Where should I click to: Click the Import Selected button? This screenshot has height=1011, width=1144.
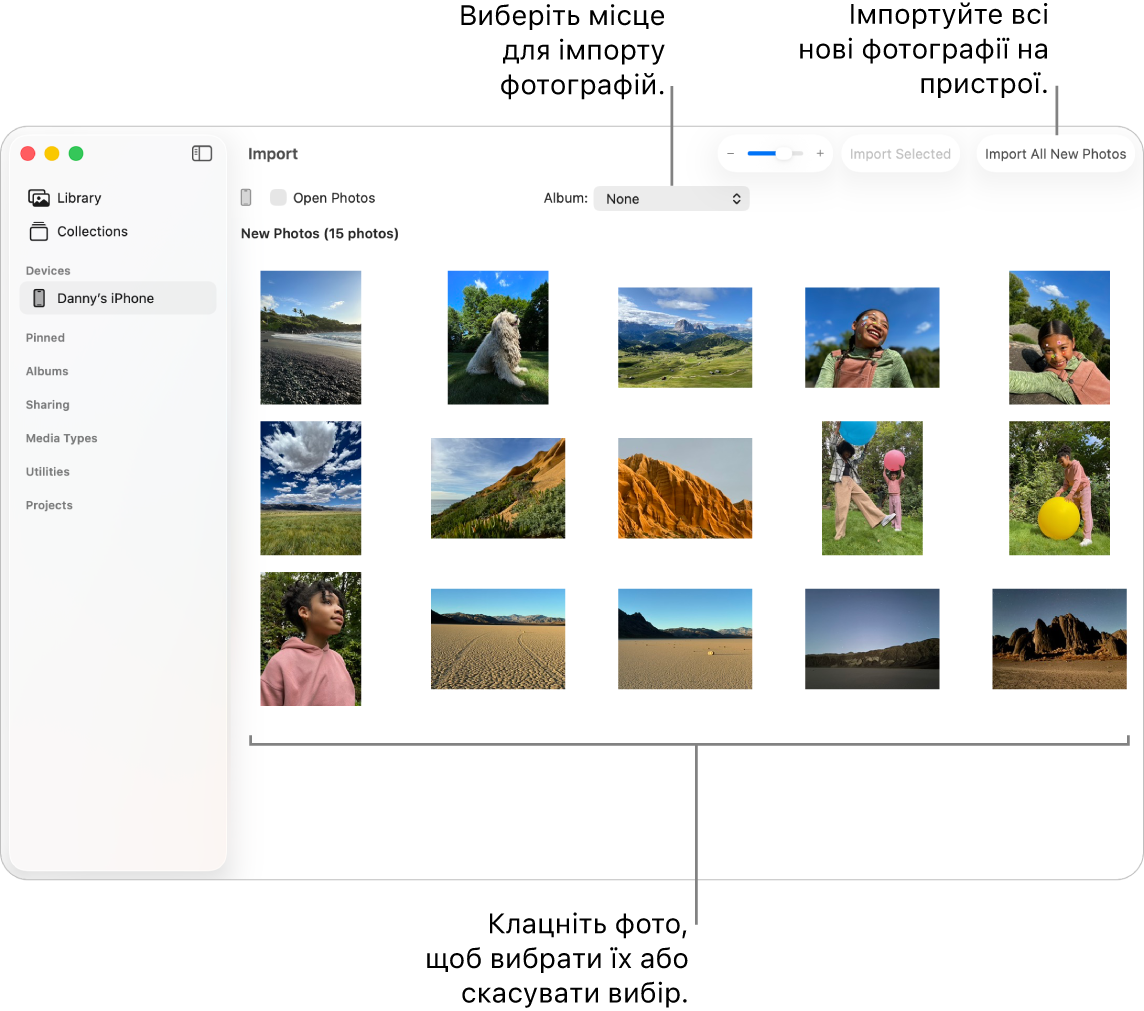tap(899, 153)
